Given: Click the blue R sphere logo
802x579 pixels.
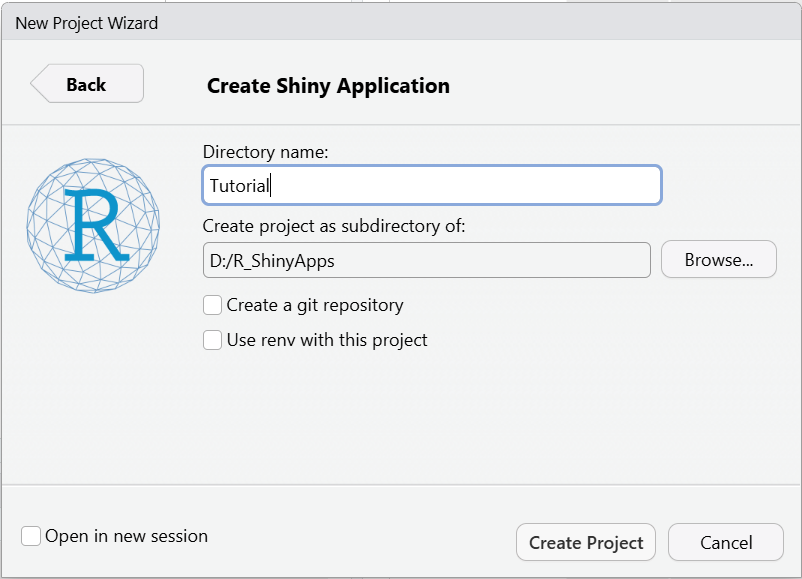Looking at the screenshot, I should 93,224.
